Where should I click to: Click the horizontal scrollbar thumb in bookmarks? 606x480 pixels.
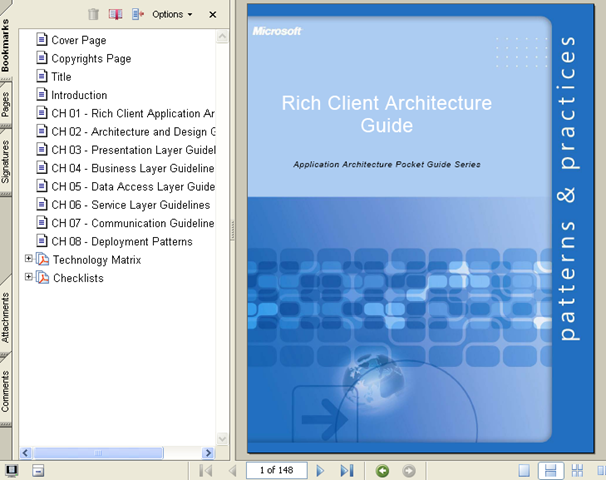tap(98, 453)
